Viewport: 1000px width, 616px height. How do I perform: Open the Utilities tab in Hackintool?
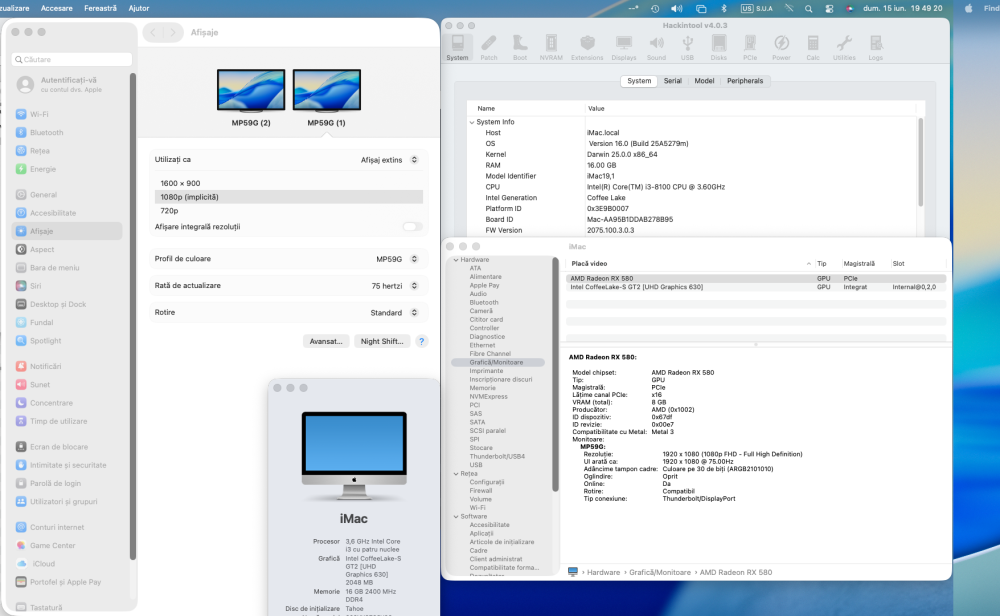coord(844,48)
